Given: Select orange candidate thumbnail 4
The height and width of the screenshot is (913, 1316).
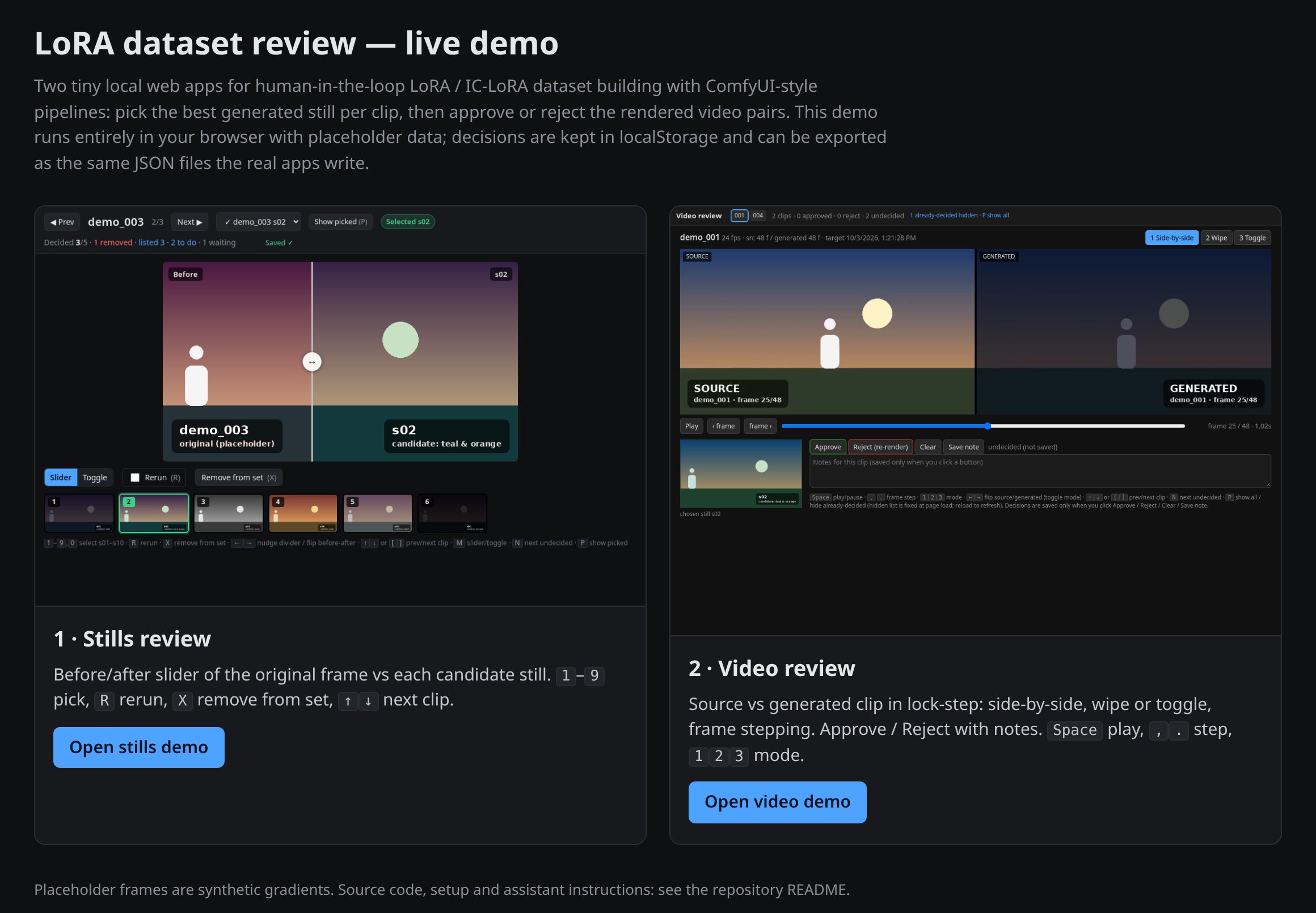Looking at the screenshot, I should pos(303,513).
